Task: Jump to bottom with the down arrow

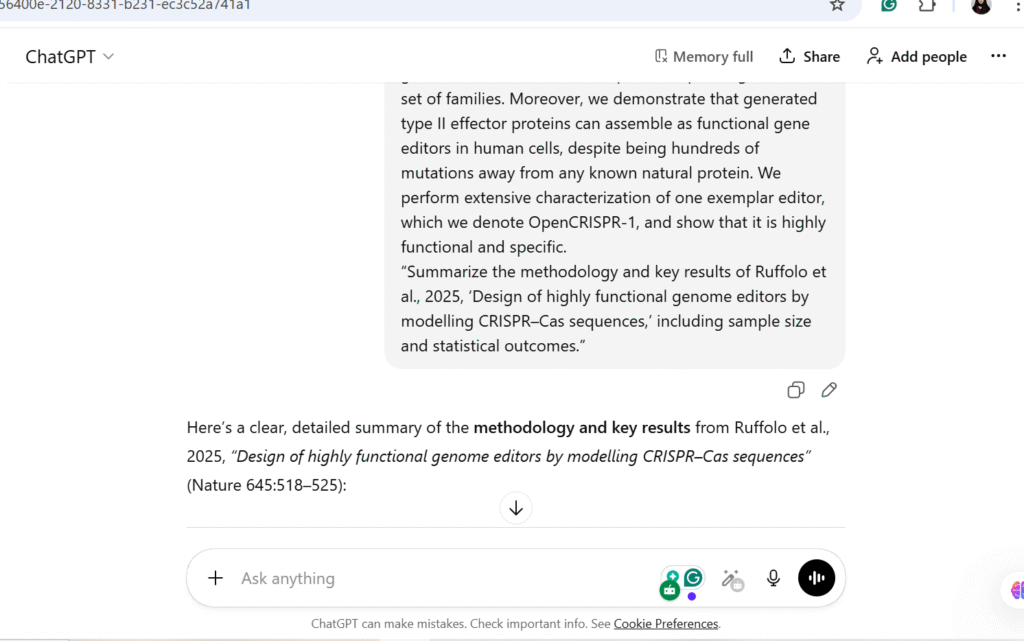Action: coord(516,508)
